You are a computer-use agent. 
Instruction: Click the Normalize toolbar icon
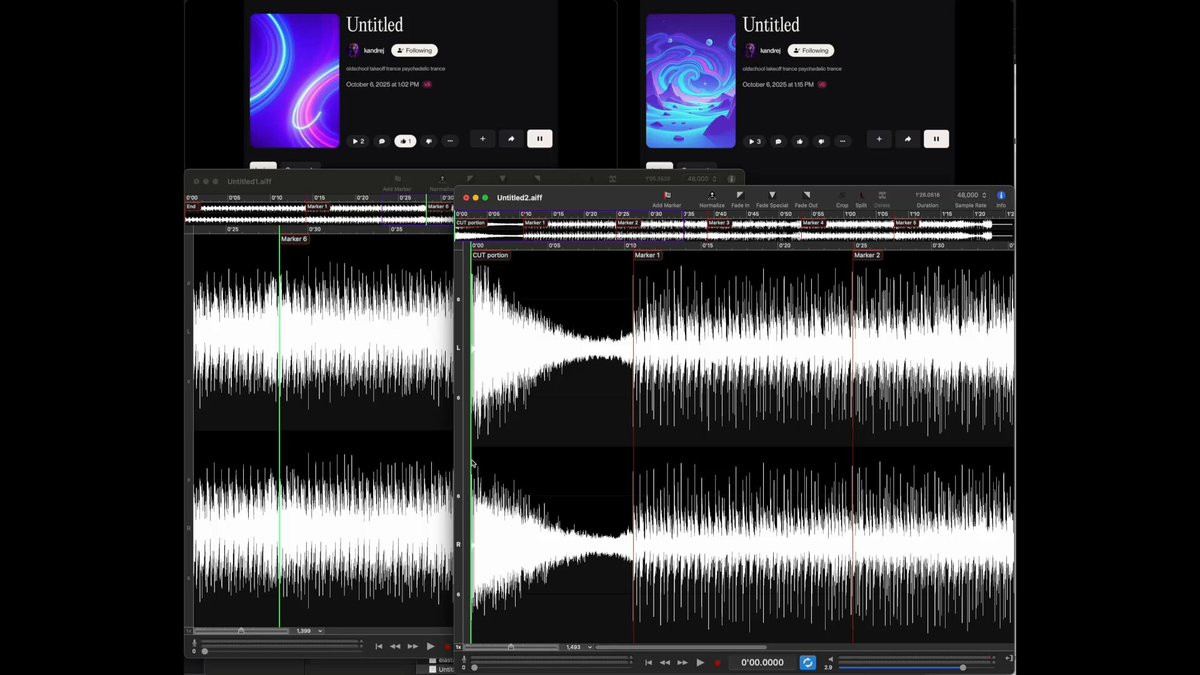(x=712, y=195)
